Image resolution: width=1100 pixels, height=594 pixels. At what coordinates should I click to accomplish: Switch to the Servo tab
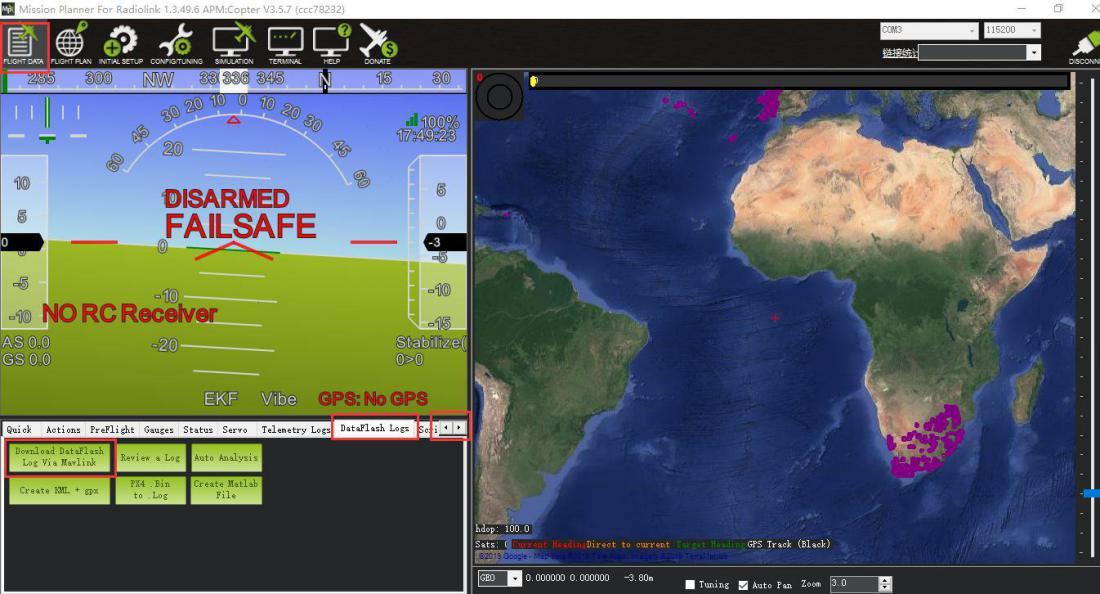click(235, 429)
